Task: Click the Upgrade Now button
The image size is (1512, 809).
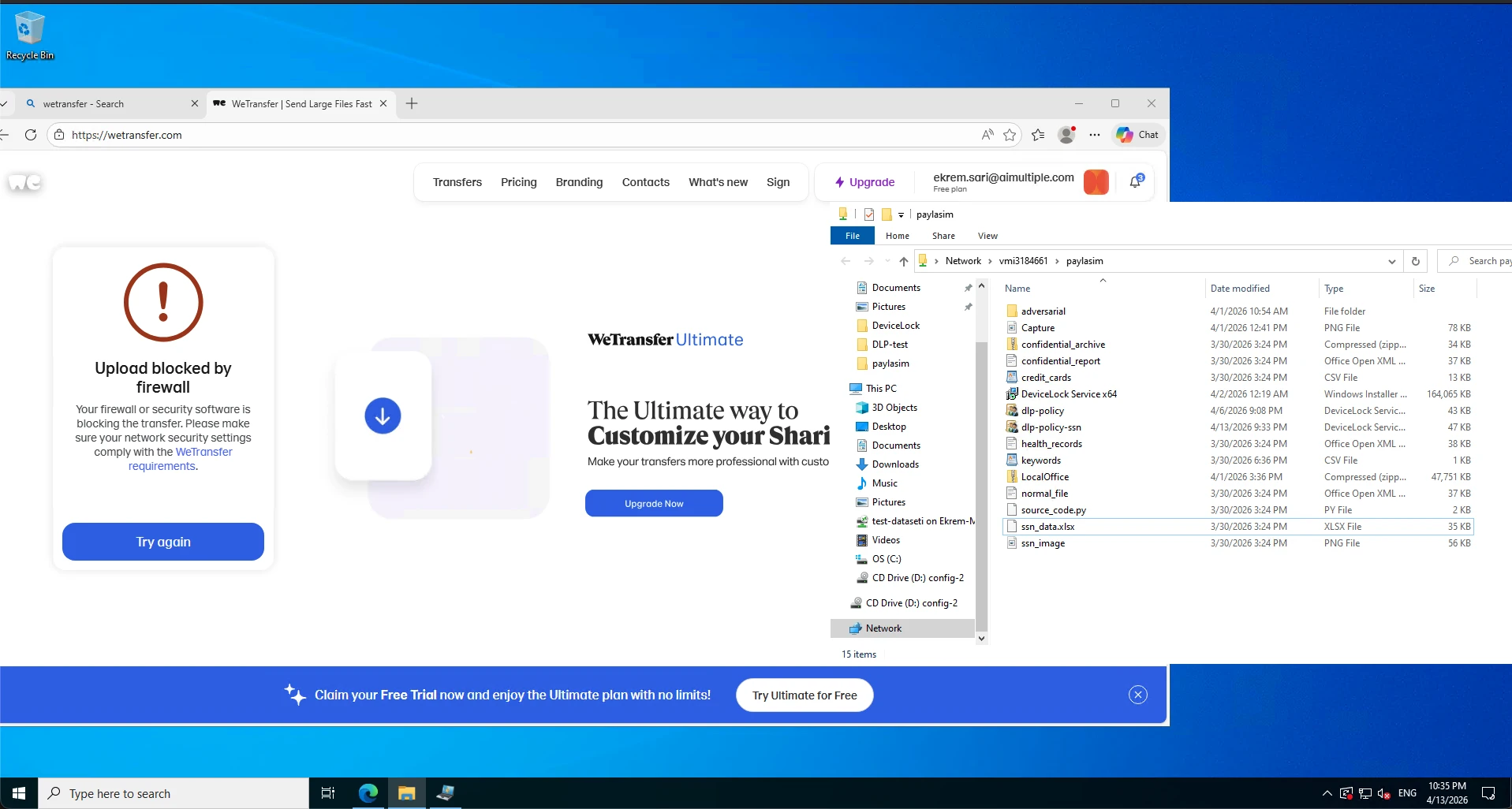Action: 654,503
